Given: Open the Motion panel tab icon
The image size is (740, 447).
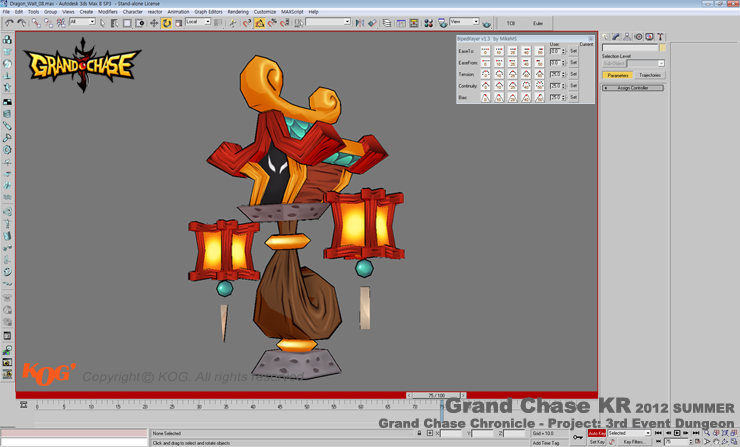Looking at the screenshot, I should (638, 37).
